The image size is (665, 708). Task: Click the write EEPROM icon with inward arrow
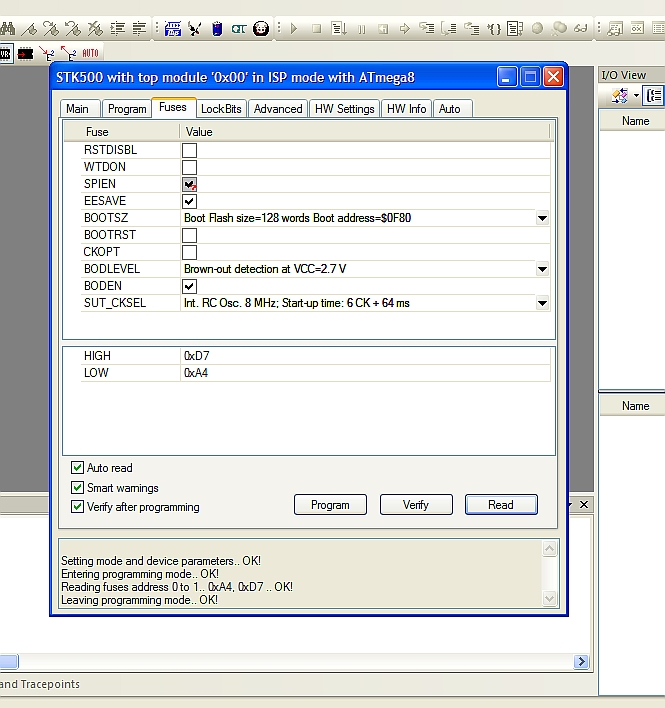point(47,54)
